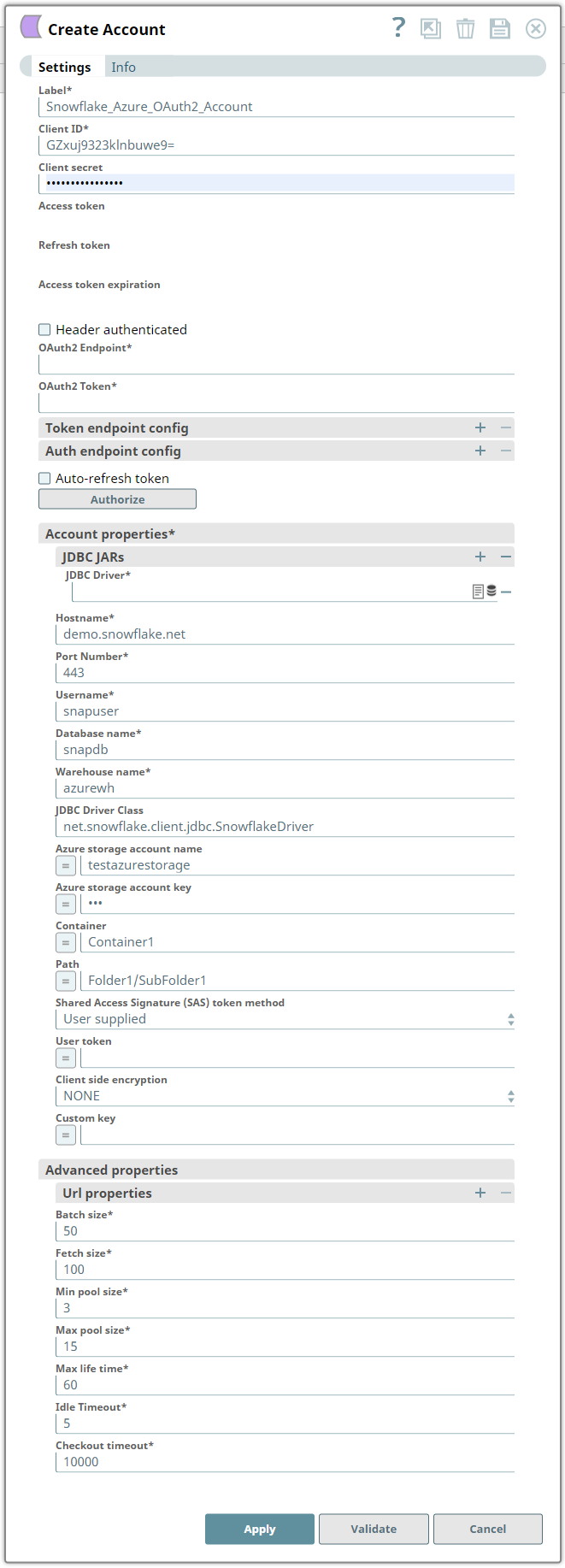This screenshot has width=565, height=1568.
Task: Switch to the Info tab
Action: click(123, 67)
